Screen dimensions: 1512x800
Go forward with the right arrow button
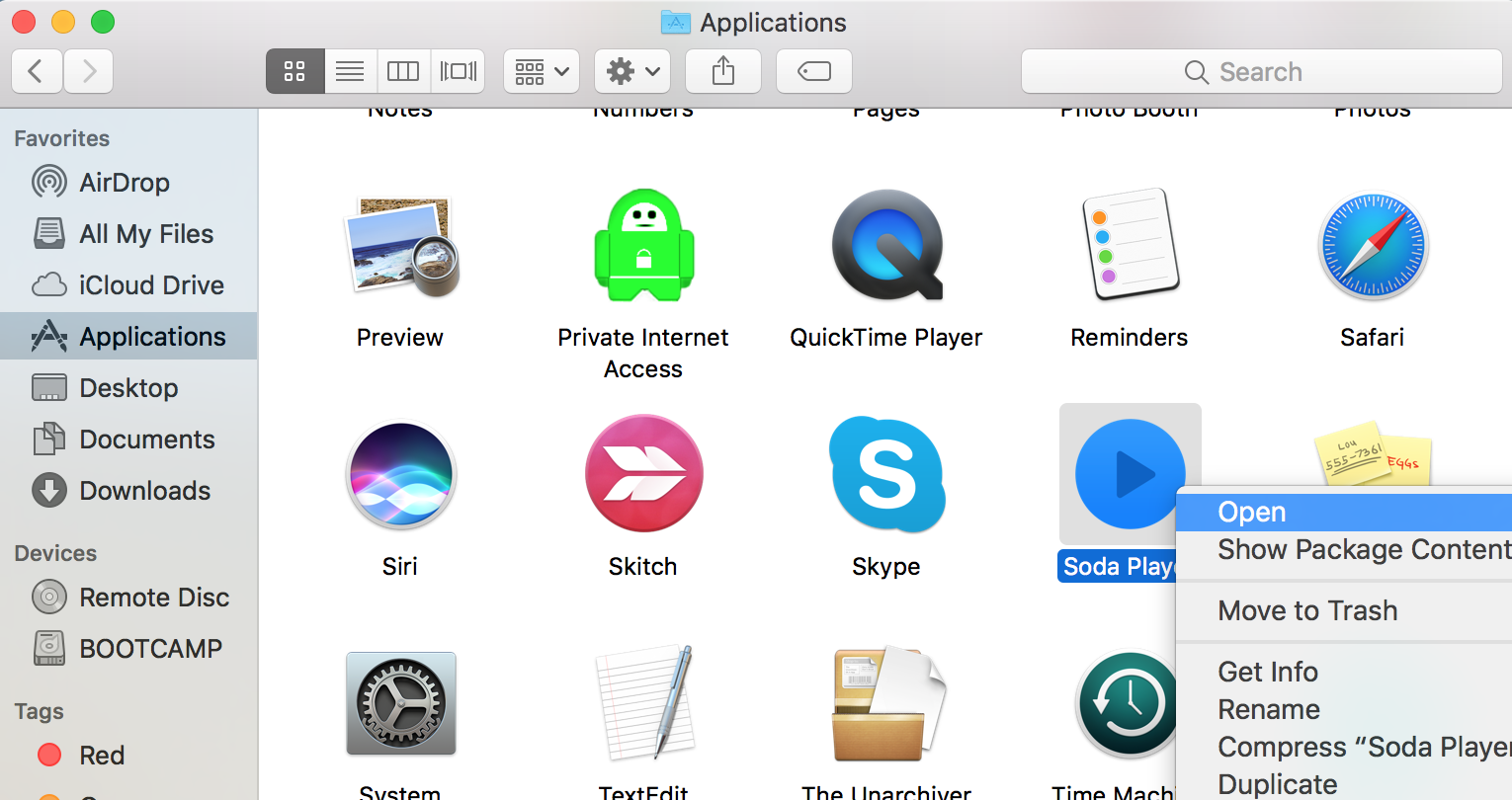coord(89,71)
